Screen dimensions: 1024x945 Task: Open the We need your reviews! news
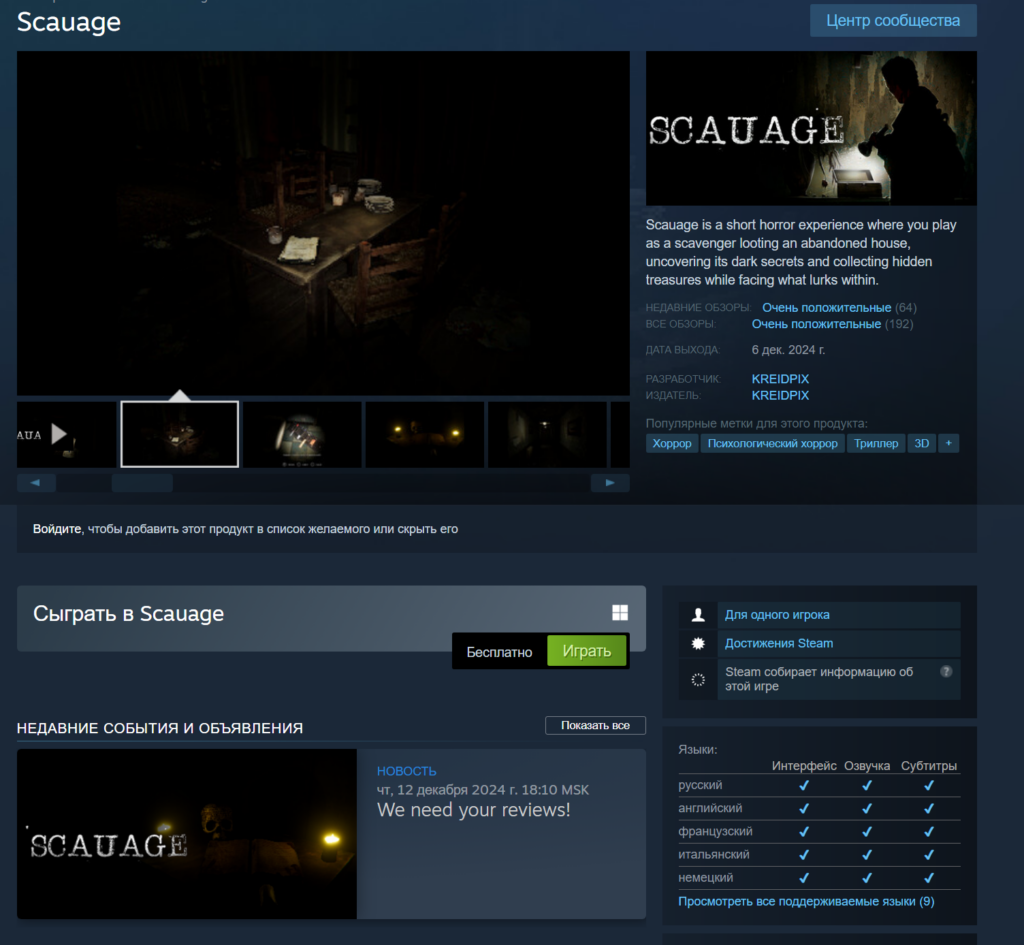[473, 810]
